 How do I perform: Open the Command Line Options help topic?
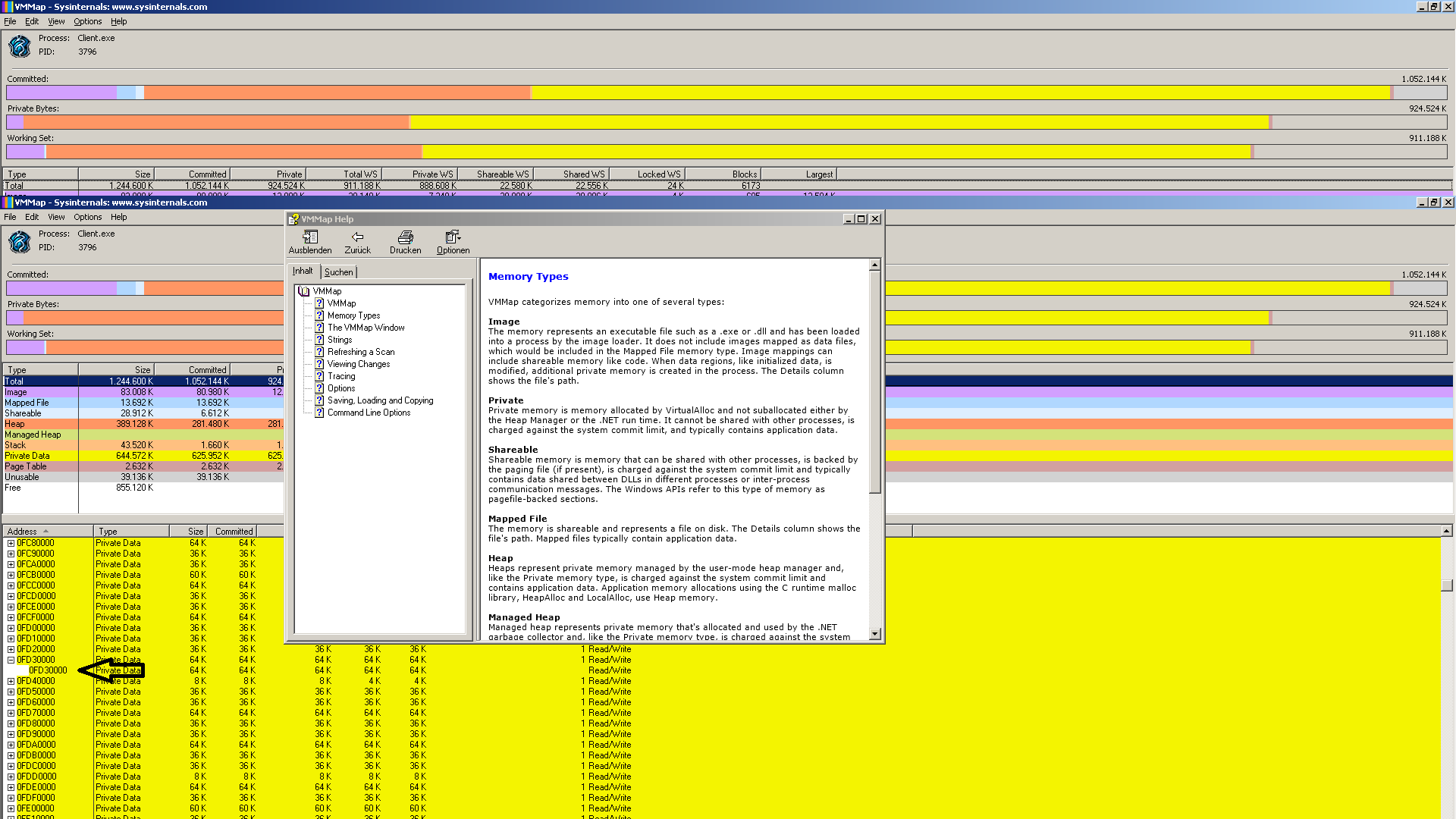[x=369, y=413]
